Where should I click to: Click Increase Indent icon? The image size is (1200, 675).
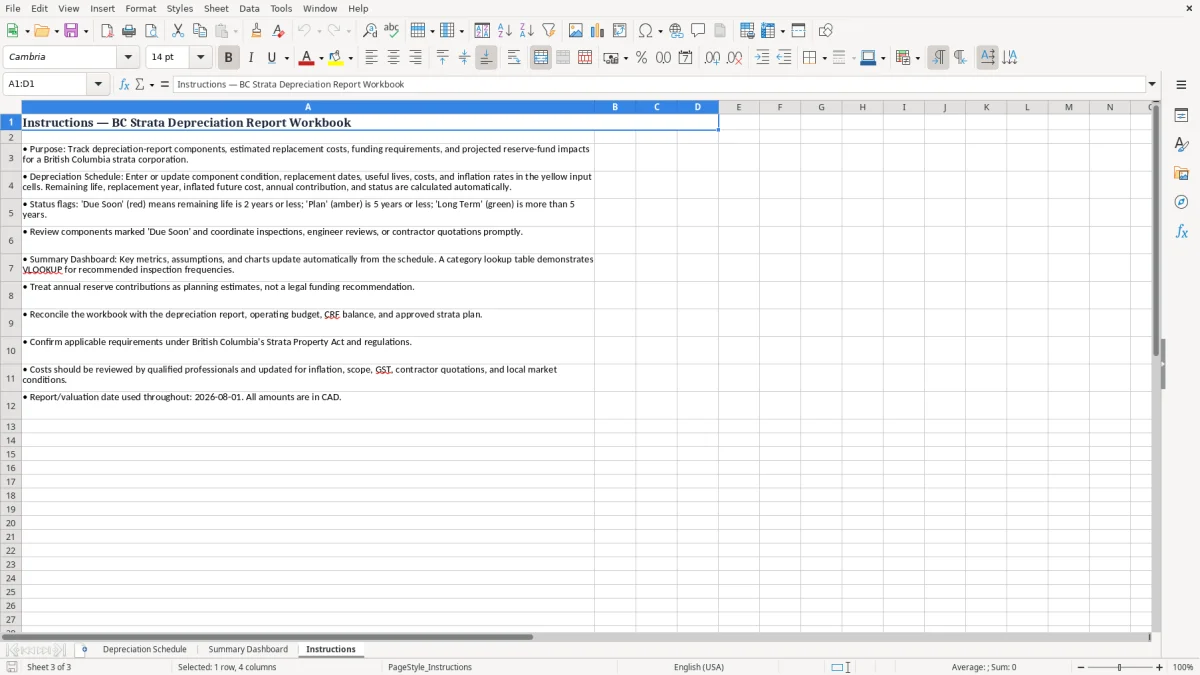tap(762, 58)
